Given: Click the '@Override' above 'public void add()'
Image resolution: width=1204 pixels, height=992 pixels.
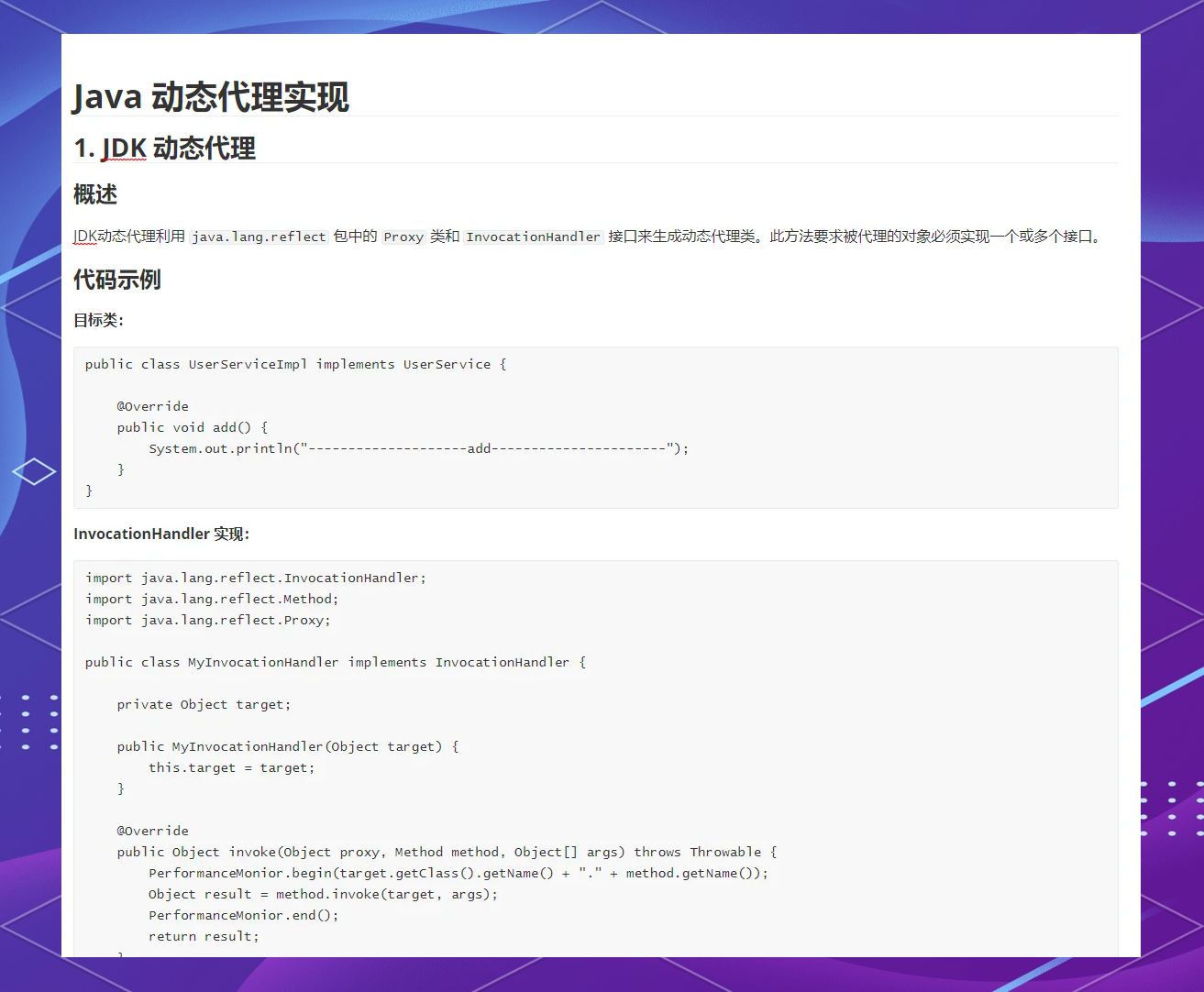Looking at the screenshot, I should (152, 406).
